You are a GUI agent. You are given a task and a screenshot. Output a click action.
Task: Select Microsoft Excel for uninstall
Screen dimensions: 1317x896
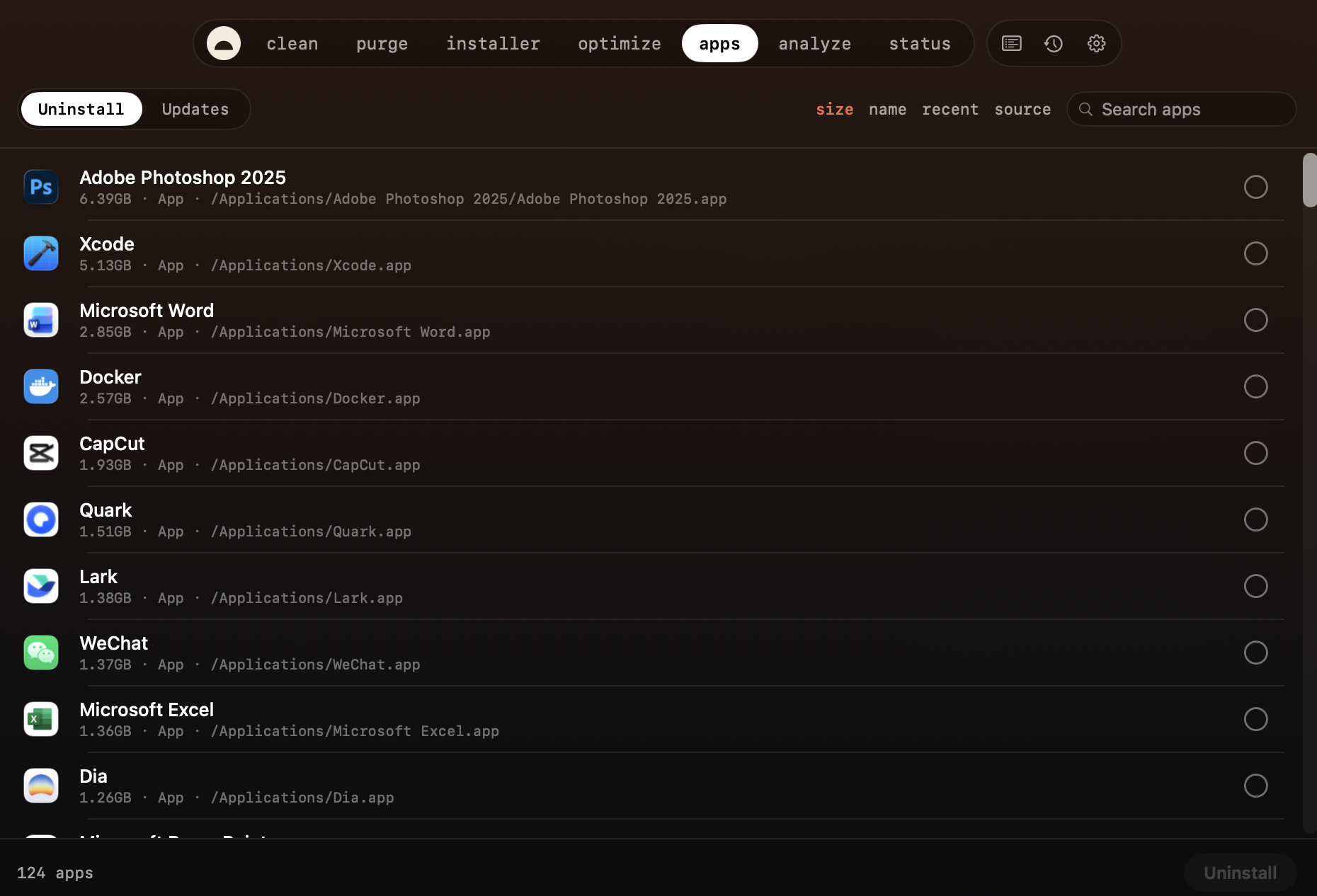point(1255,719)
